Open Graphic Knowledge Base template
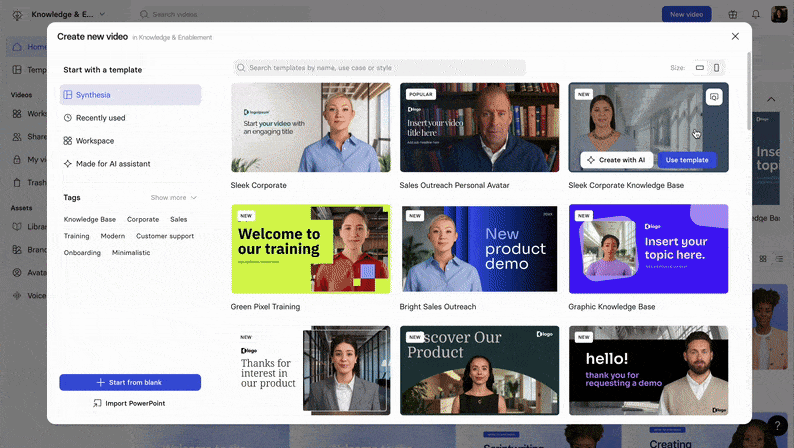 648,249
